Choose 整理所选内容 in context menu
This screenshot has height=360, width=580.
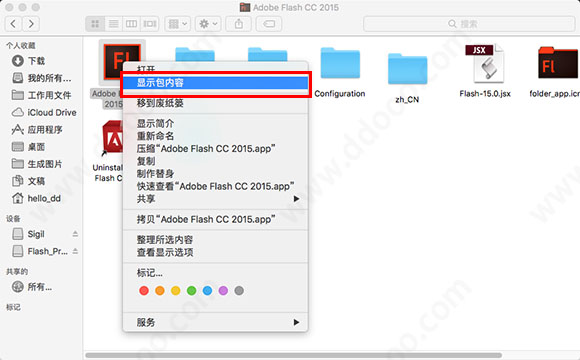[215, 240]
